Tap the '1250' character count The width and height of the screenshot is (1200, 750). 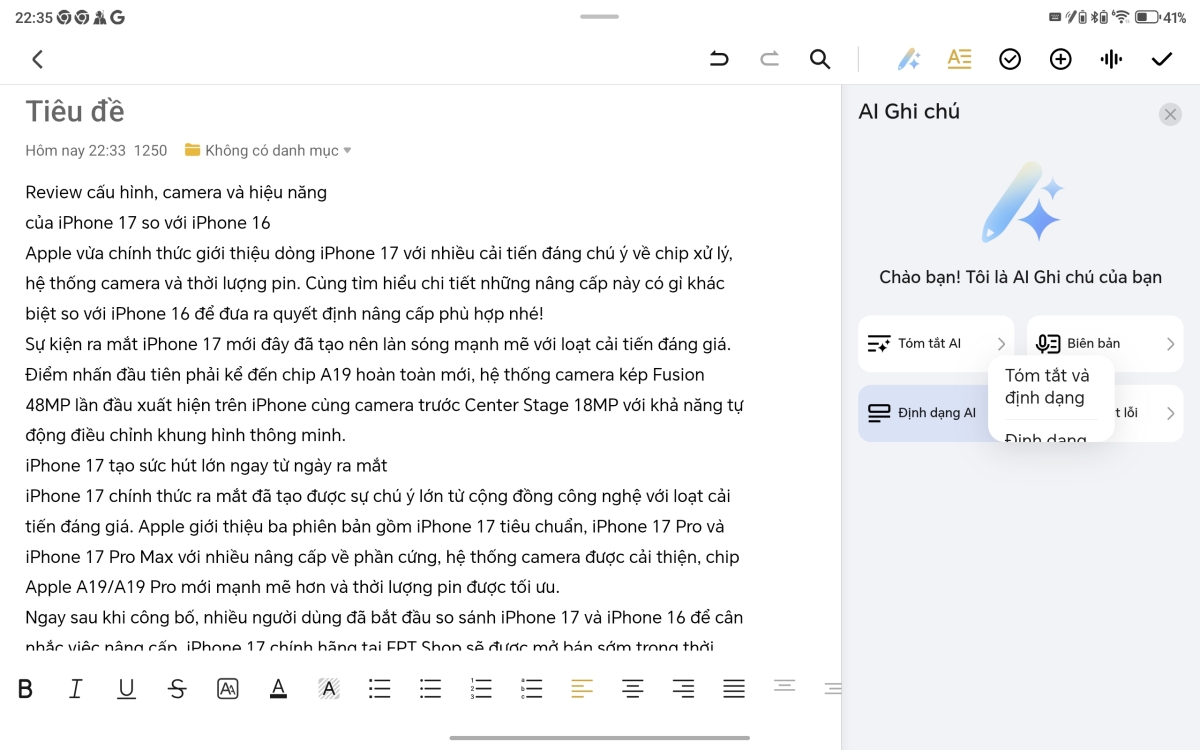pos(150,151)
